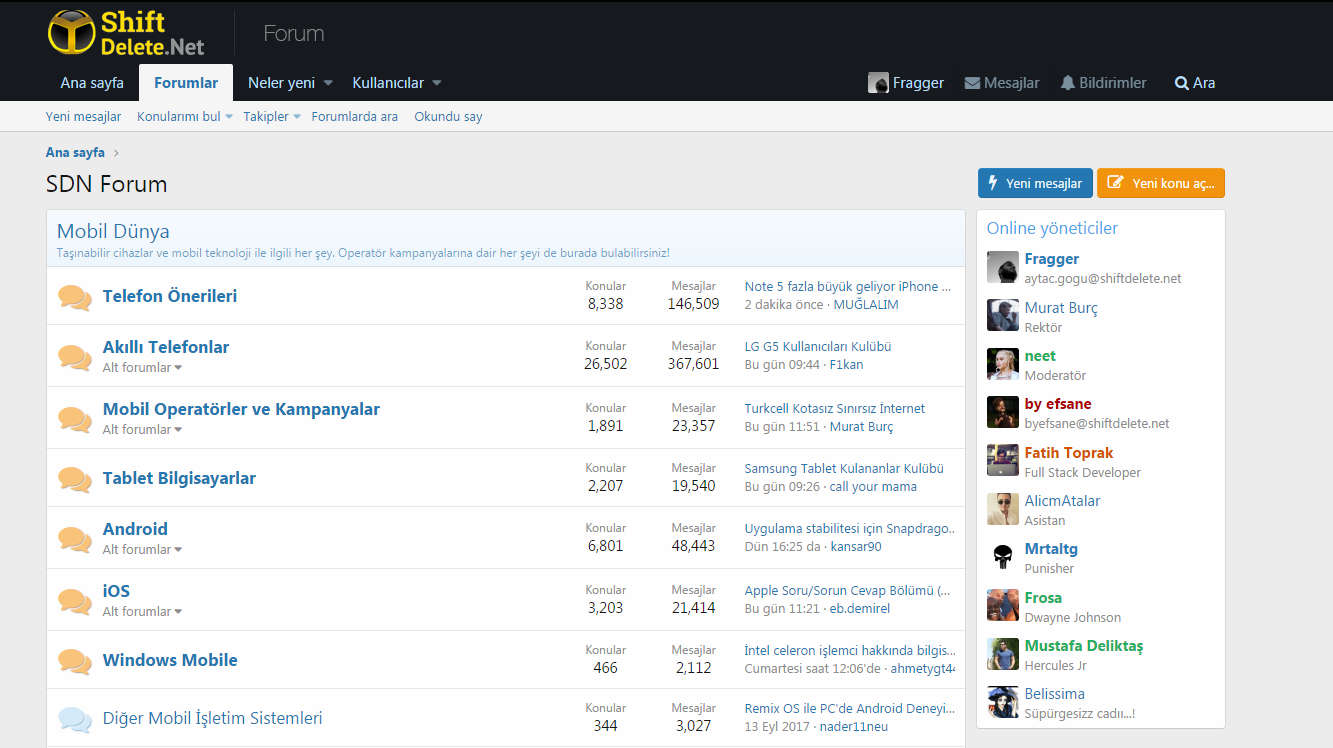Screen dimensions: 1333x748
Task: Open the Kullanıcılar dropdown arrow
Action: tap(437, 83)
